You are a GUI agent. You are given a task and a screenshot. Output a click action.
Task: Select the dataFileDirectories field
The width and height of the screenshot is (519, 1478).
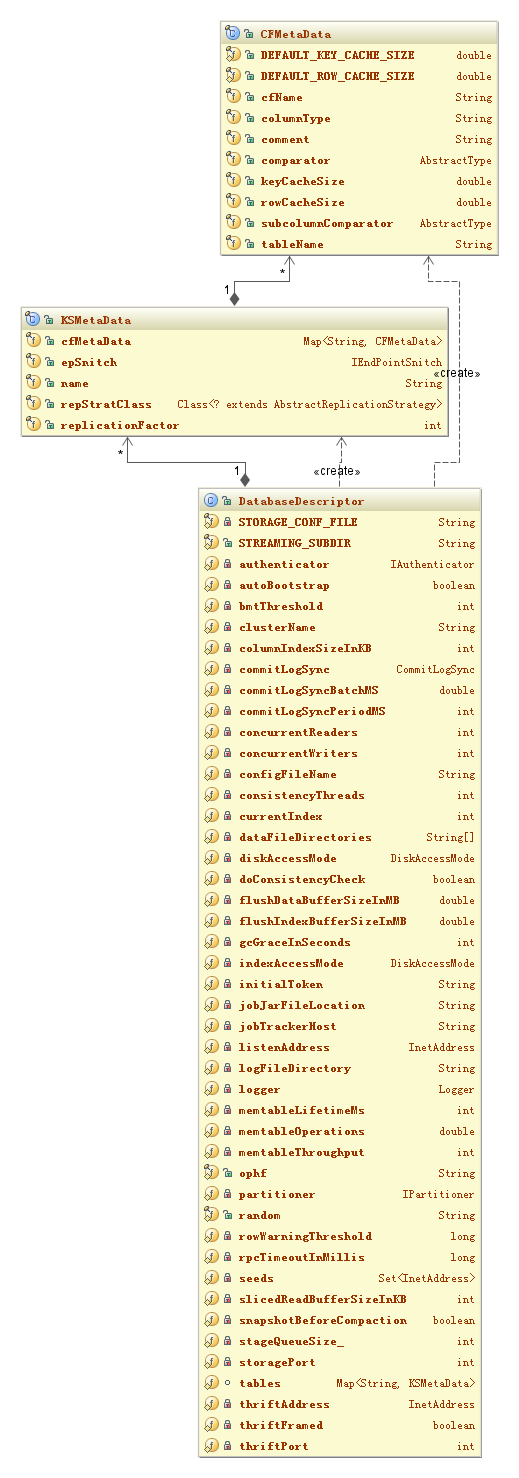[340, 837]
